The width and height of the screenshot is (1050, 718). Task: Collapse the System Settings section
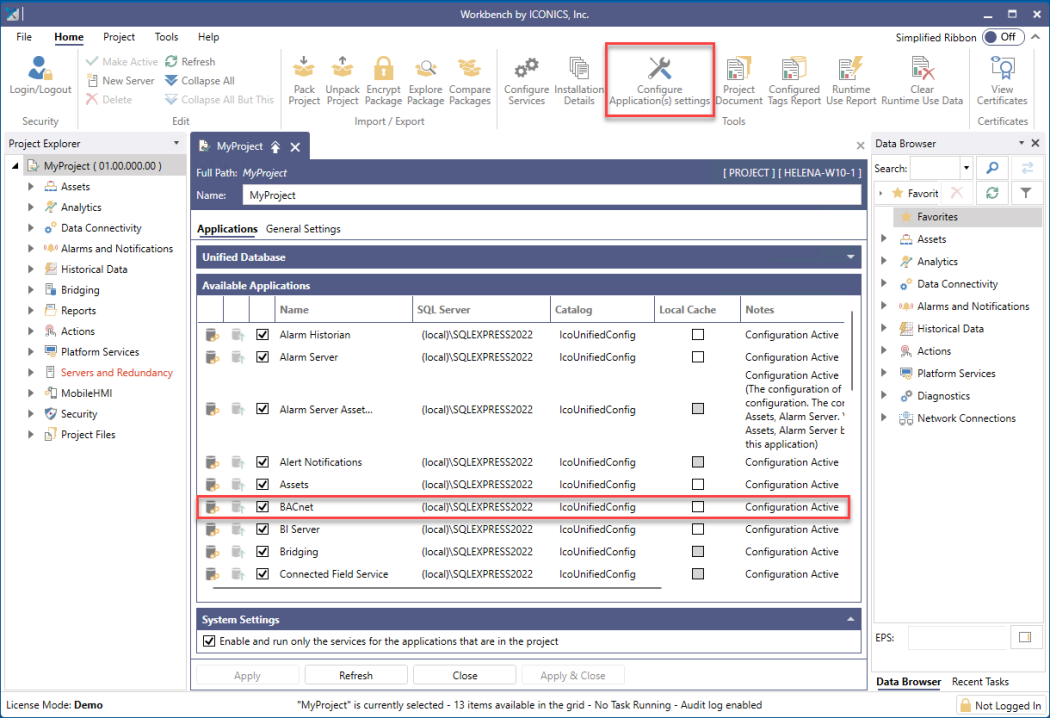tap(850, 620)
